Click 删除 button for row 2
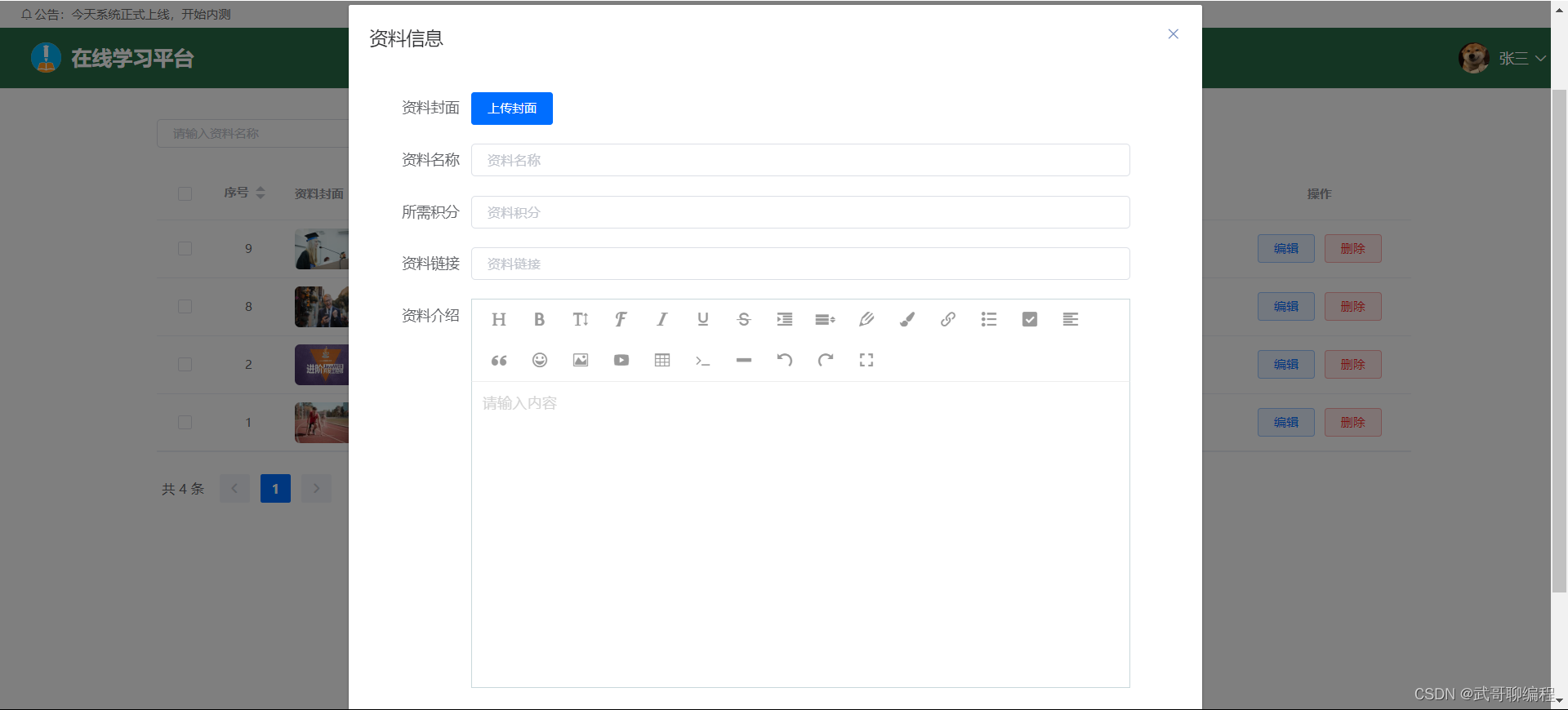This screenshot has width=1568, height=710. (x=1353, y=365)
